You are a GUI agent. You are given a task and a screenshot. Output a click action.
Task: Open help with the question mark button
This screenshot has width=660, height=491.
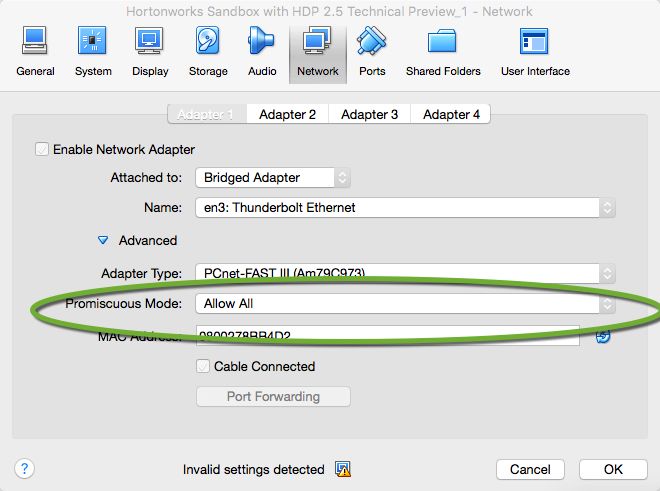24,468
